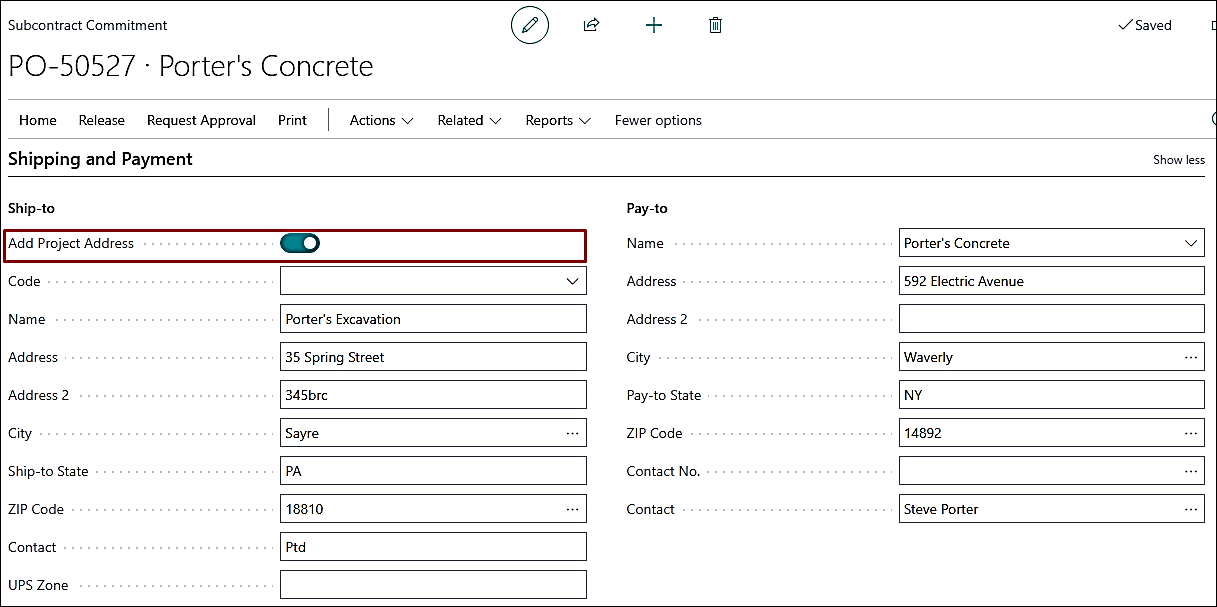Click Release in the action bar

[x=102, y=120]
